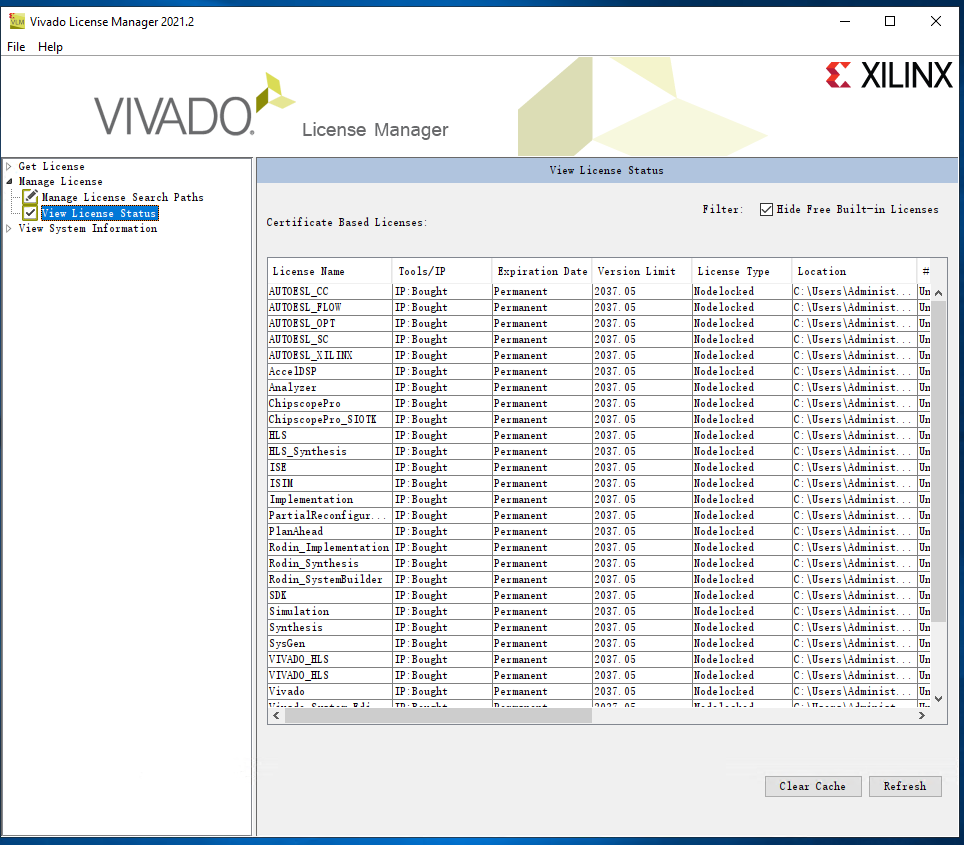The image size is (964, 845).
Task: Click the table's horizontal scroll right arrow
Action: (x=922, y=716)
